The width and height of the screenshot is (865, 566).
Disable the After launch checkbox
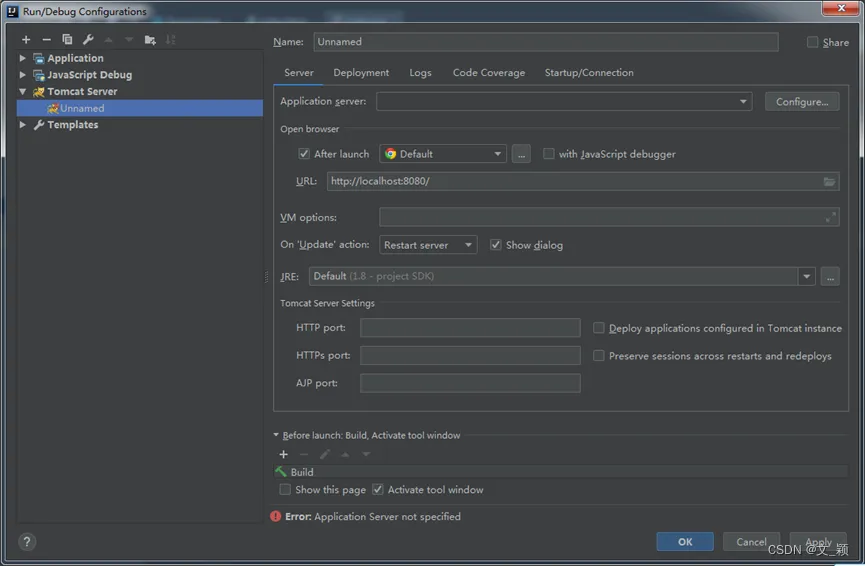point(304,154)
